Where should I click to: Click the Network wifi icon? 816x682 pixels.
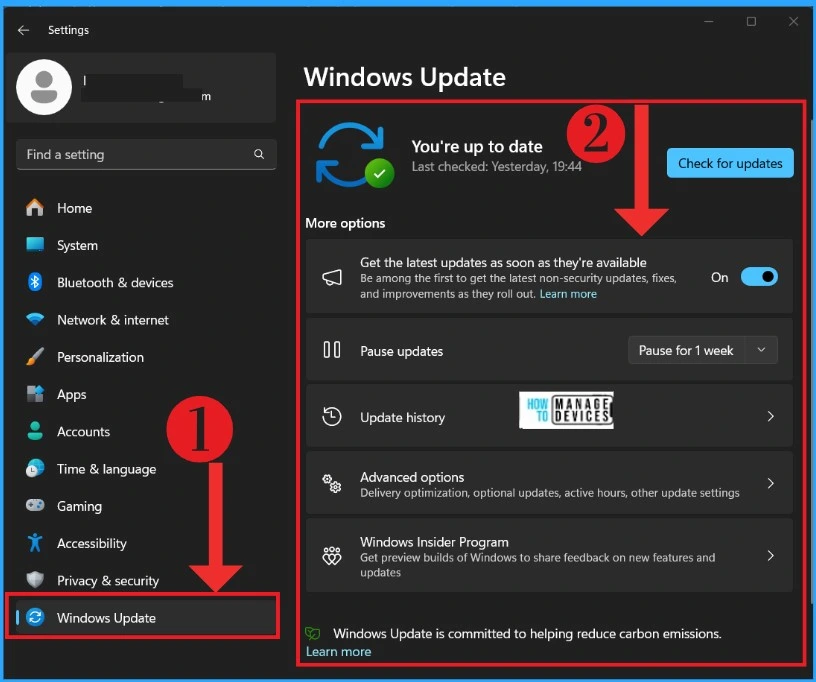coord(35,319)
